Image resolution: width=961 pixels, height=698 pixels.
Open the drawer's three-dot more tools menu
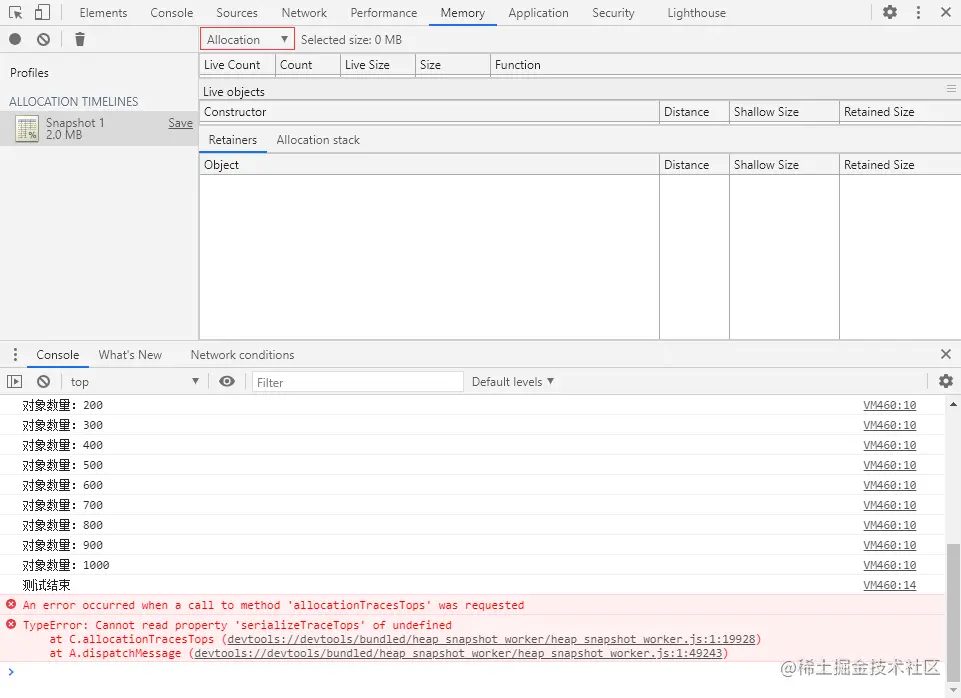[x=15, y=354]
